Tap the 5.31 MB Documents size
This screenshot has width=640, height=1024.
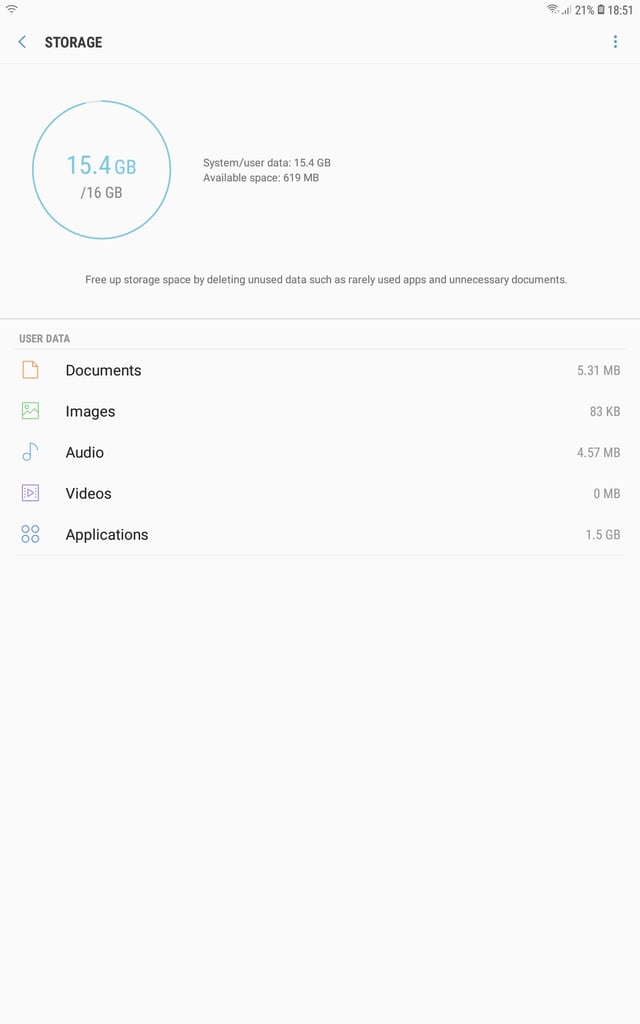(598, 370)
